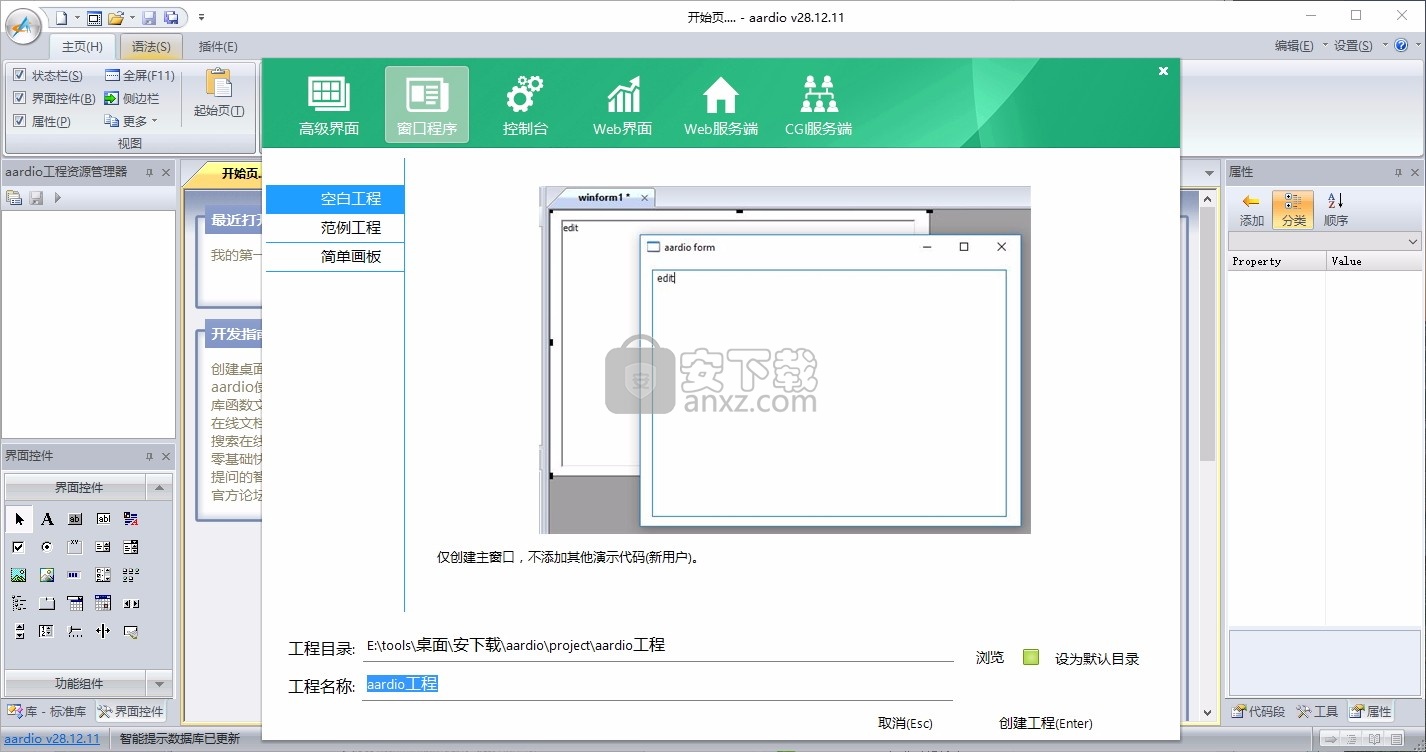Screen dimensions: 1426x752
Task: Click the save all icon in quick access toolbar
Action: pyautogui.click(x=171, y=18)
